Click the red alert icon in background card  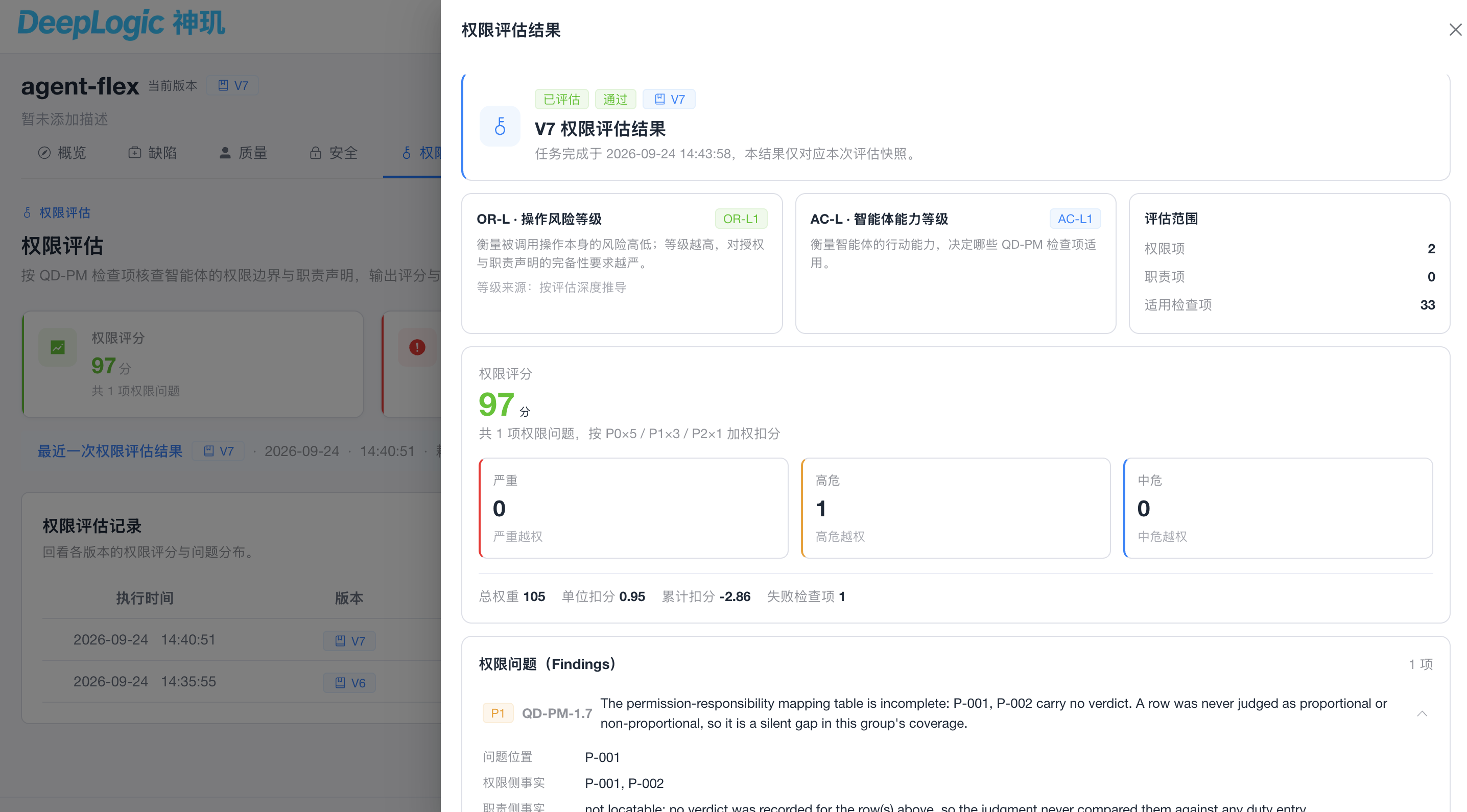click(417, 347)
